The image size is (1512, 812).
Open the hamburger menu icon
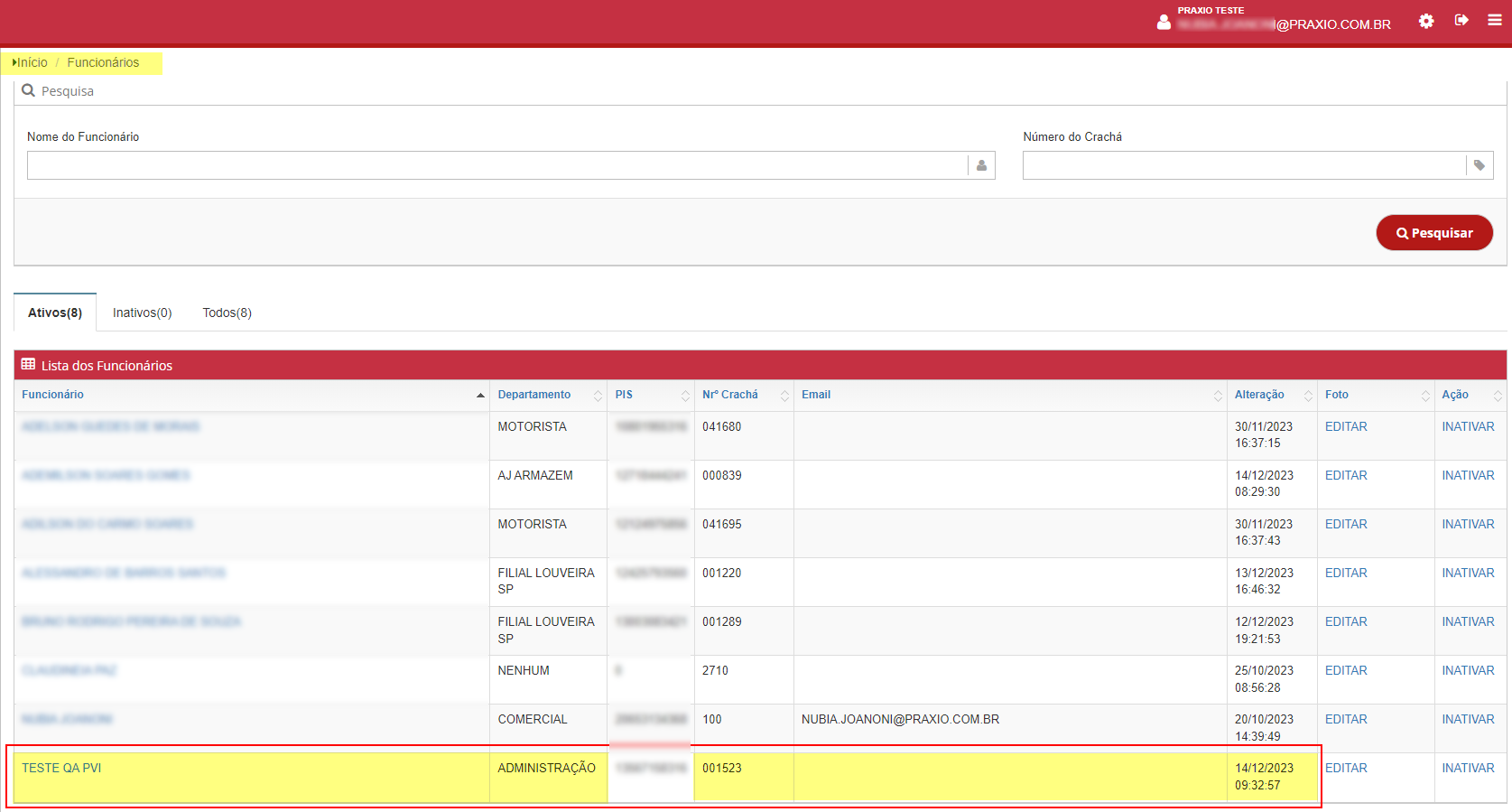1495,20
